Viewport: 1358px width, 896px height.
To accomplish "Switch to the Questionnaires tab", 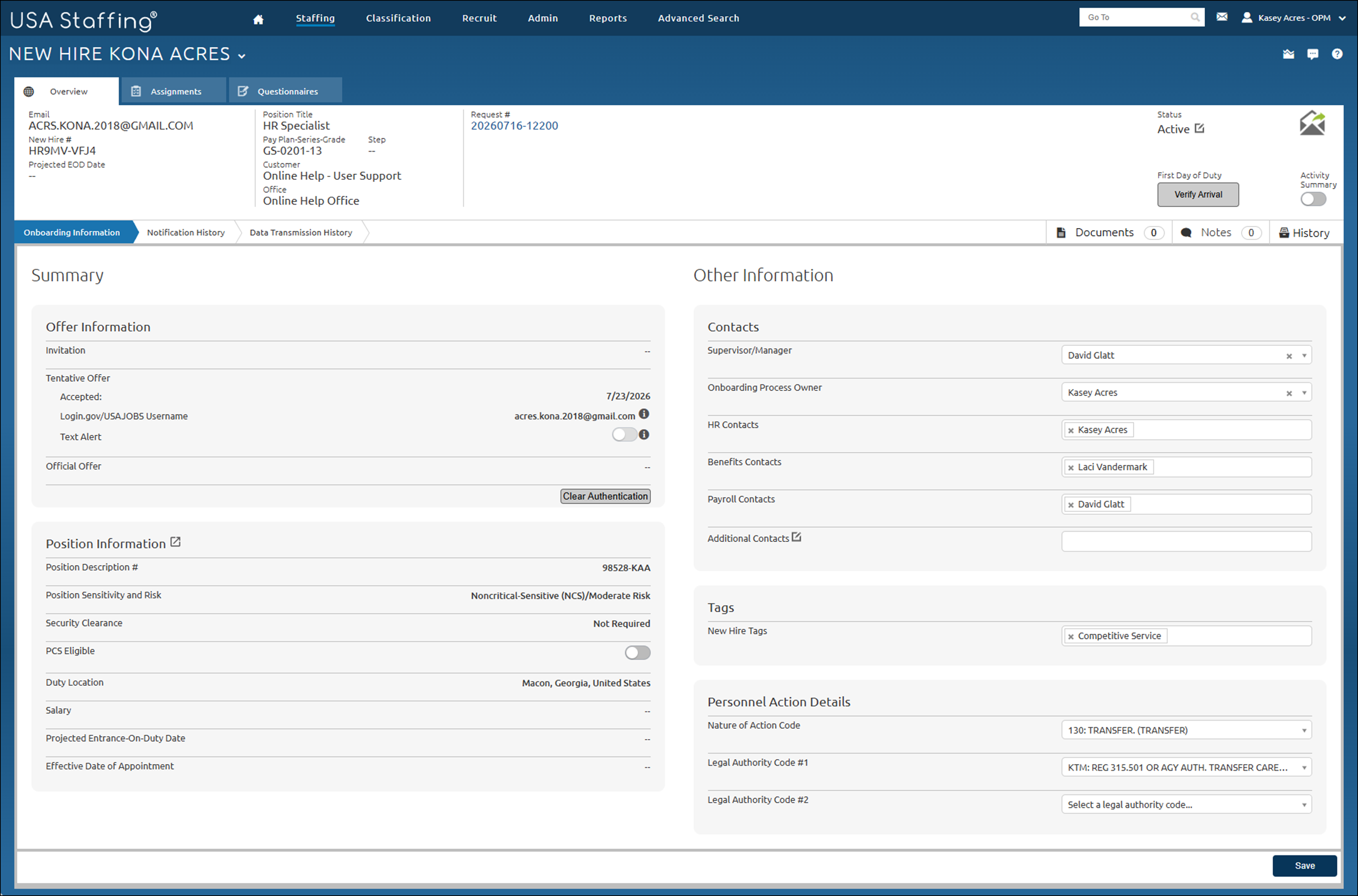I will [286, 91].
